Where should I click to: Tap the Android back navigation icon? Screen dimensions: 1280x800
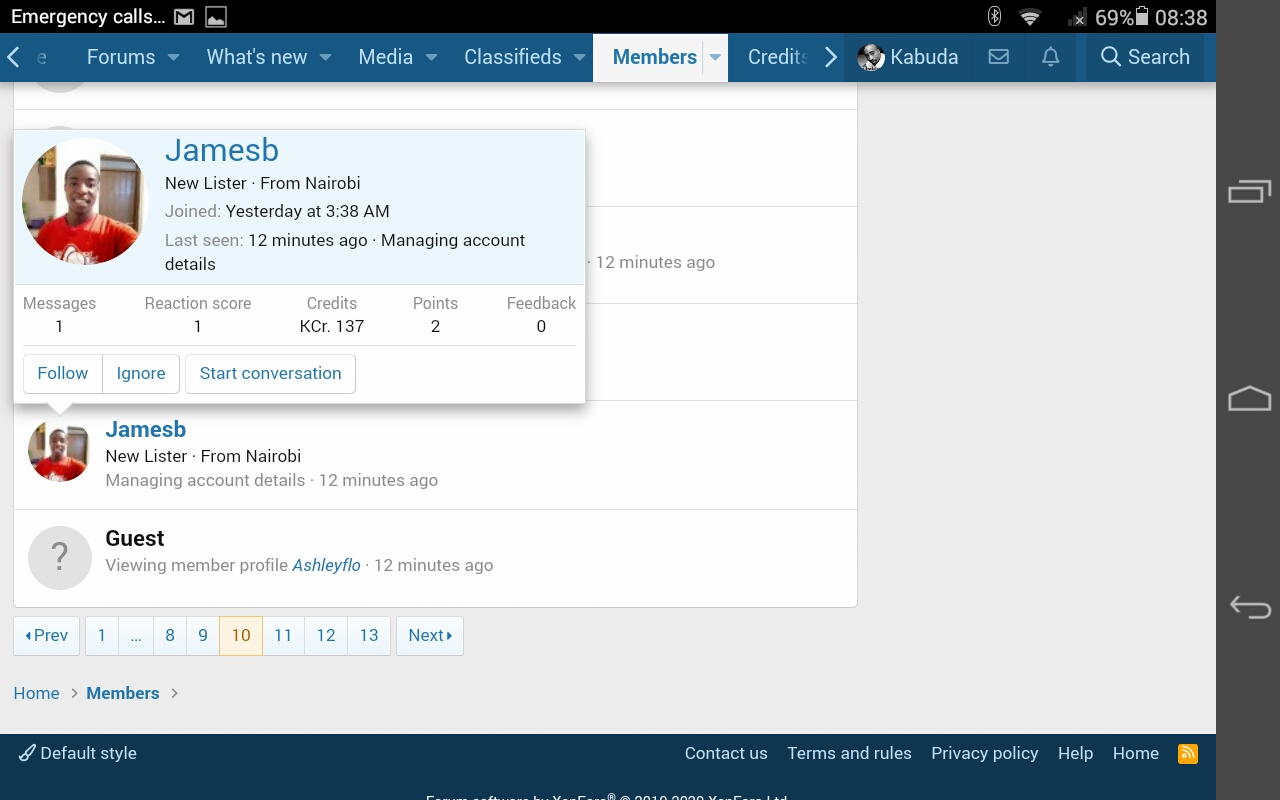(x=1249, y=606)
